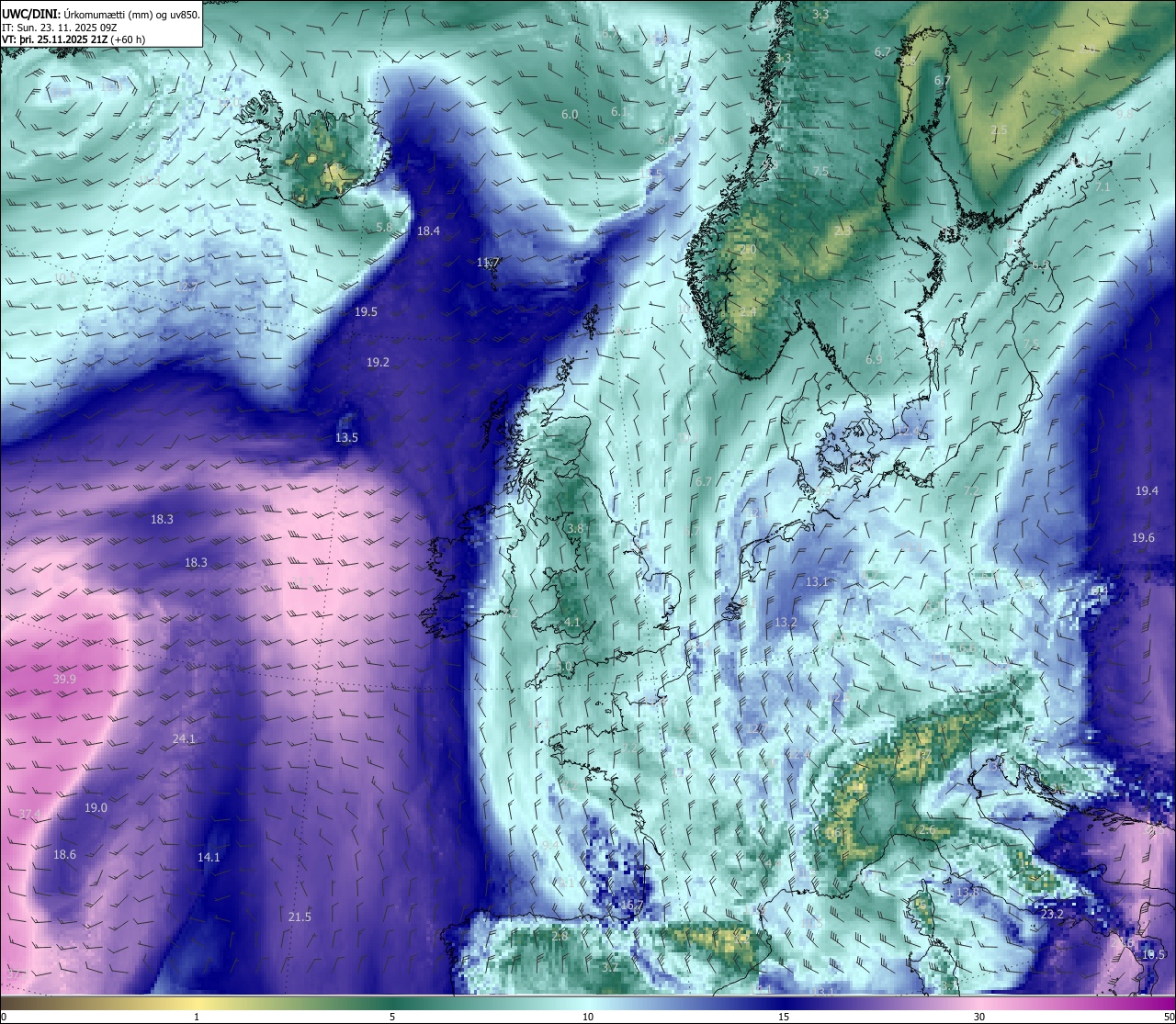Screen dimensions: 1176x1024
Task: Click the 18.6 value label
Action: coord(64,855)
